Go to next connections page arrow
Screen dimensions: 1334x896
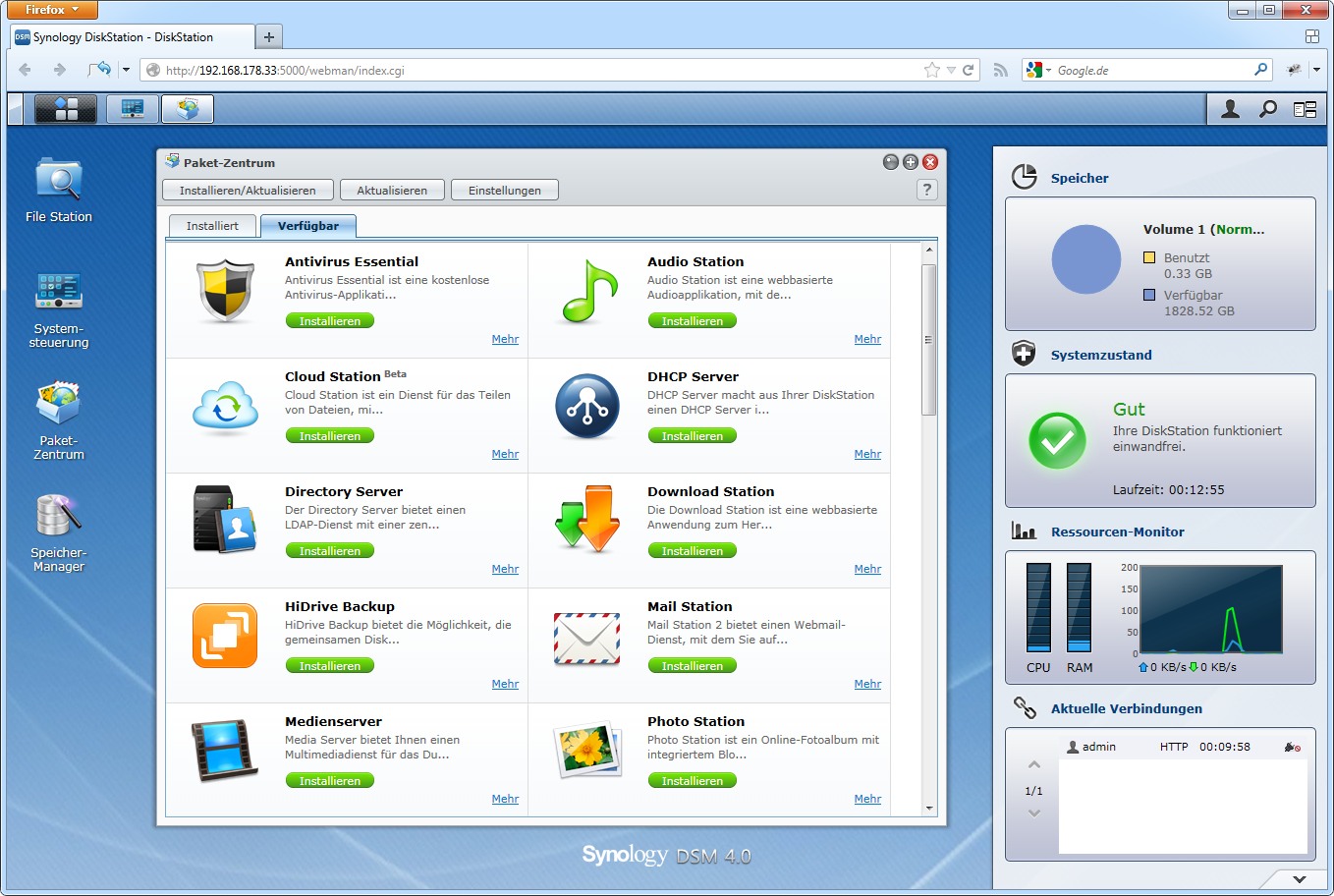[x=1033, y=813]
